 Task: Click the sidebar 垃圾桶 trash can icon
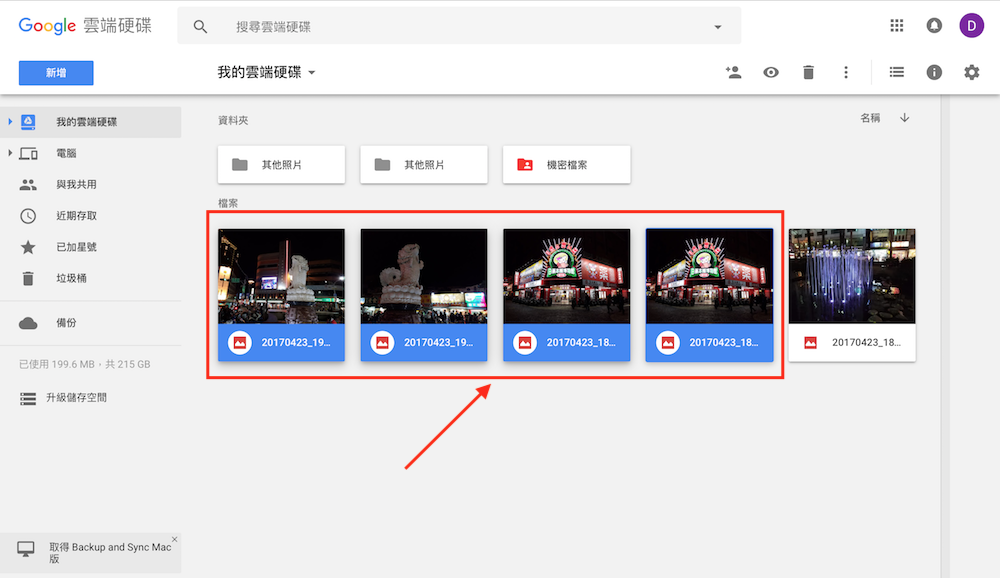pos(28,278)
